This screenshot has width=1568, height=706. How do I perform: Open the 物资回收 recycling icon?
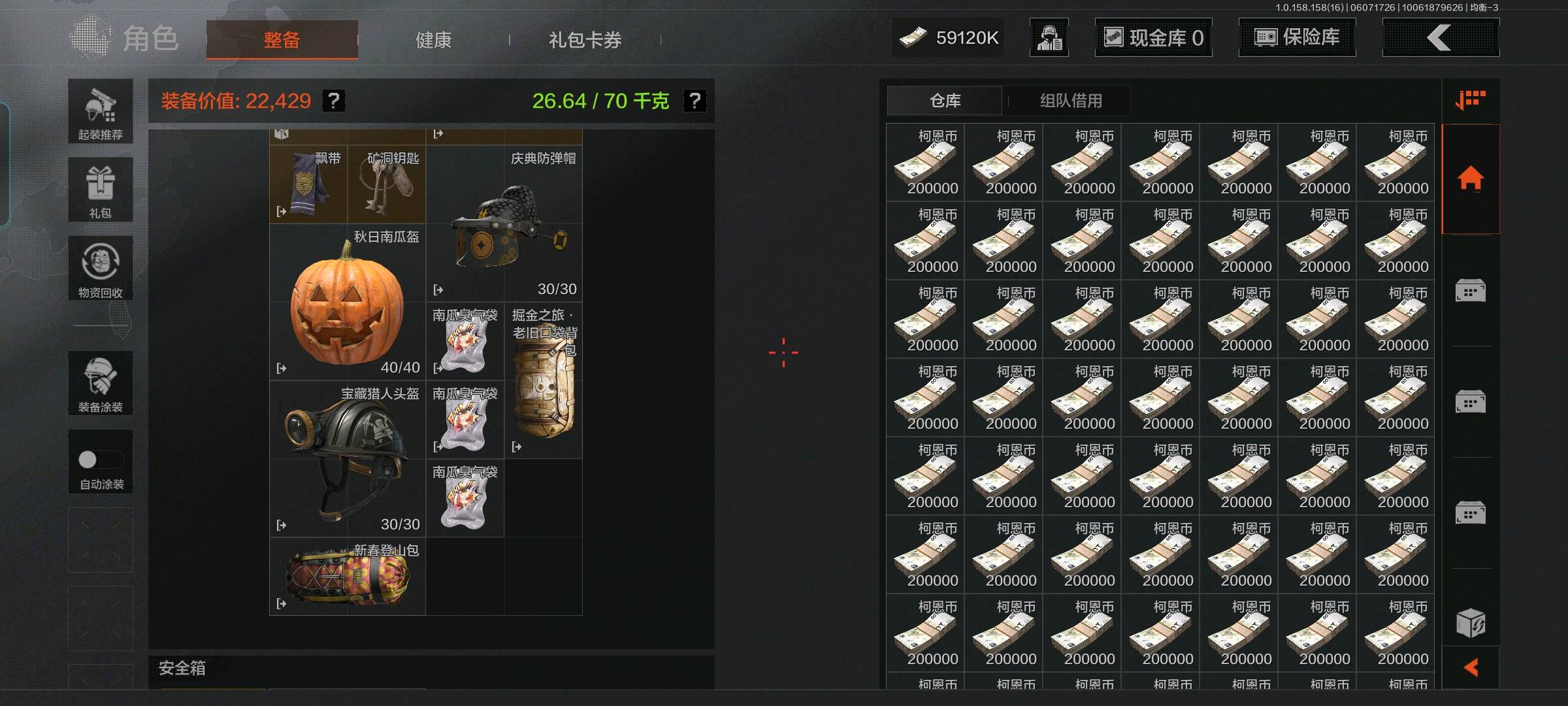click(x=101, y=268)
